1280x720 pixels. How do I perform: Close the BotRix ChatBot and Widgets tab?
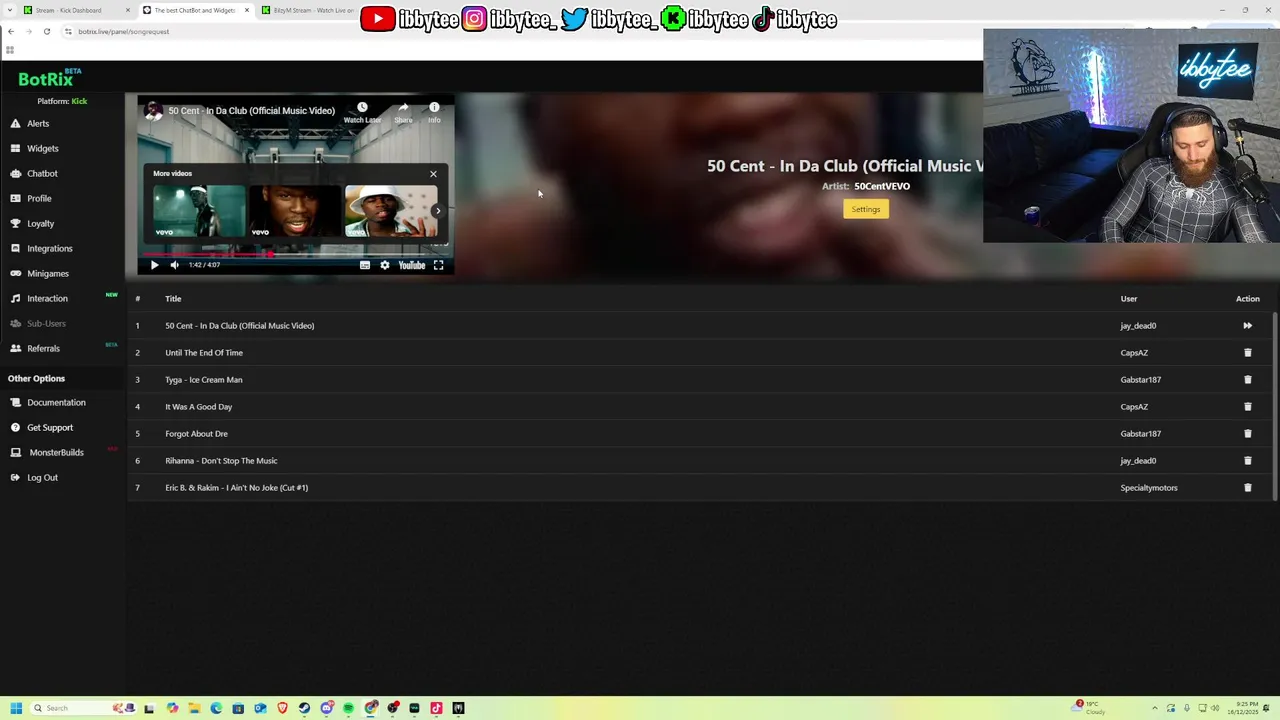pyautogui.click(x=247, y=10)
